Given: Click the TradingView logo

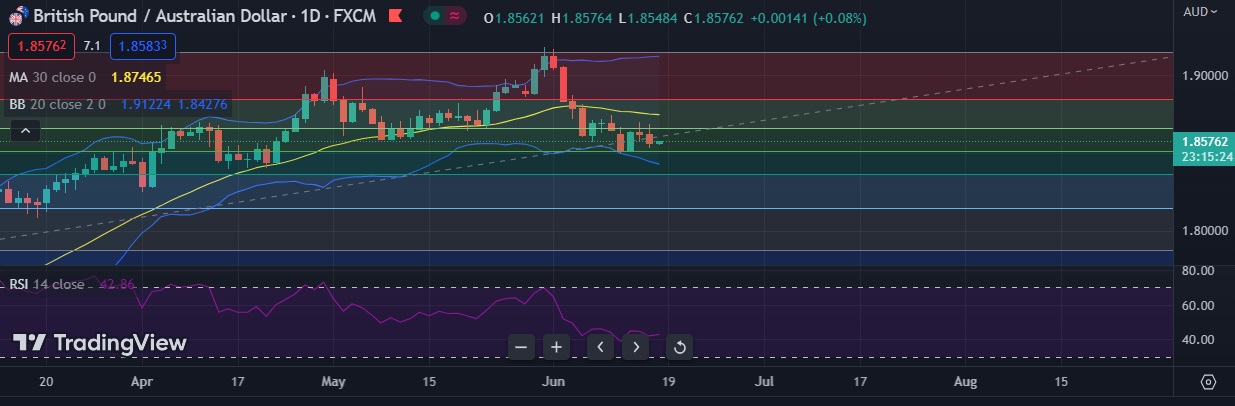Looking at the screenshot, I should click(x=100, y=343).
